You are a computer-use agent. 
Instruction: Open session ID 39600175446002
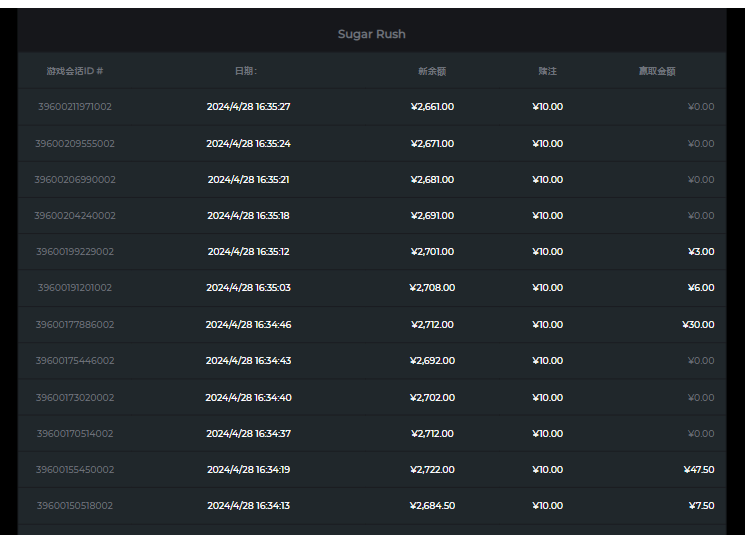pos(75,361)
